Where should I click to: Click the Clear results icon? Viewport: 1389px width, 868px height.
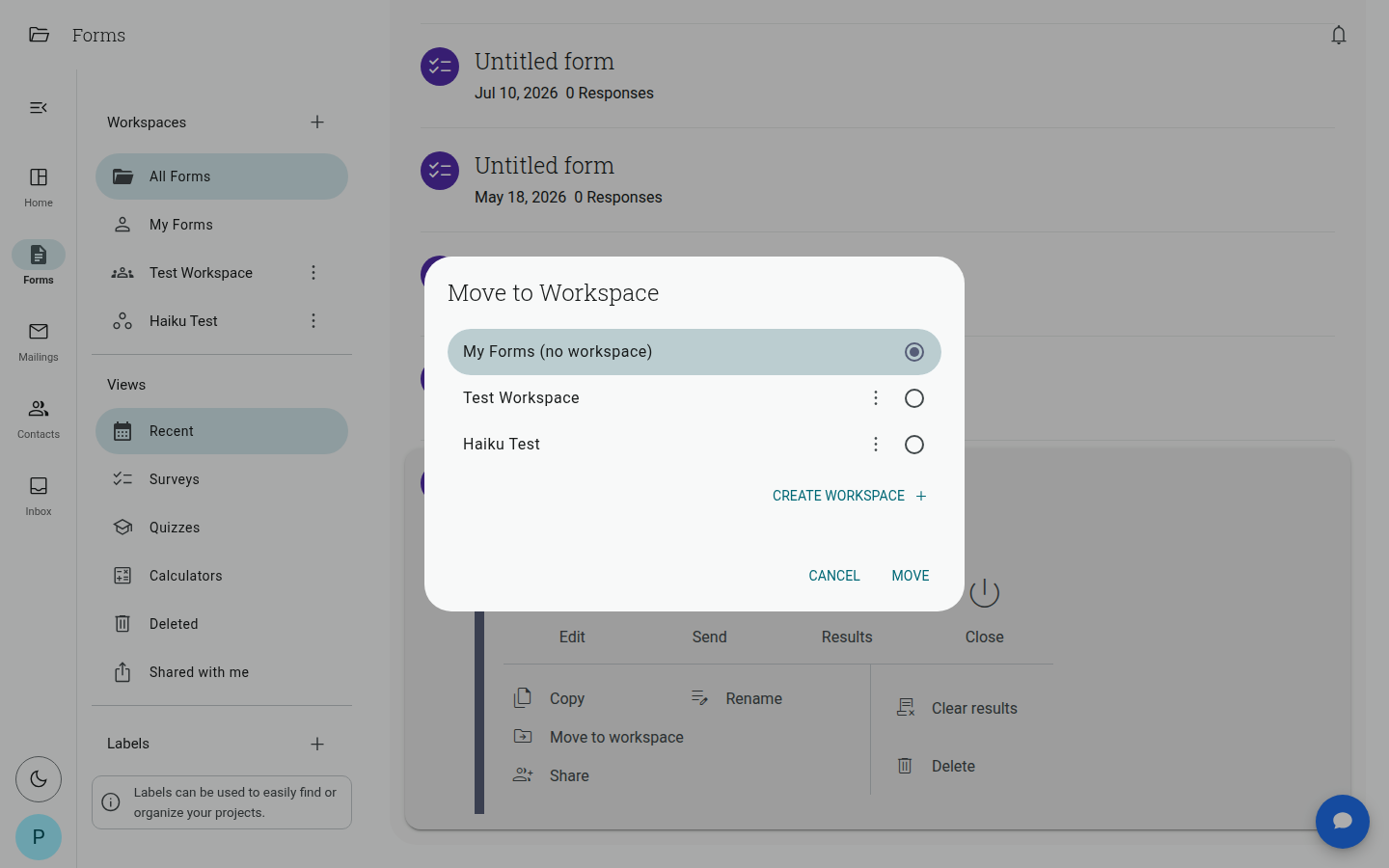[906, 707]
